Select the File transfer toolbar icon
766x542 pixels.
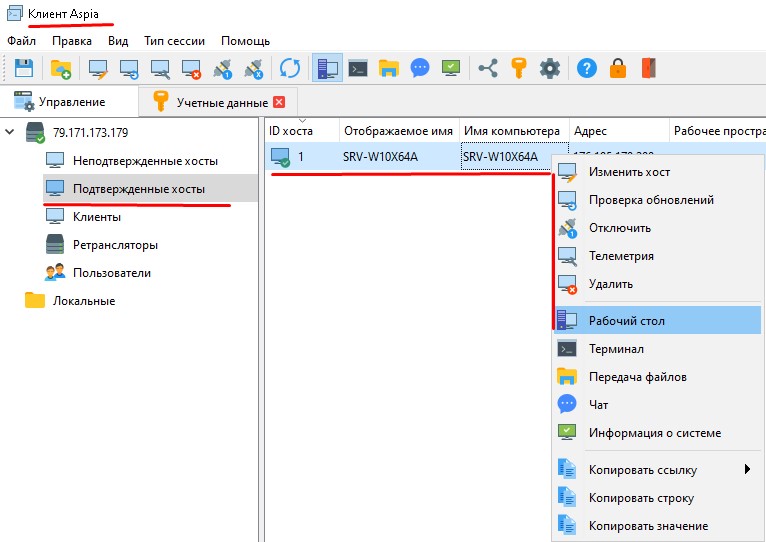389,68
